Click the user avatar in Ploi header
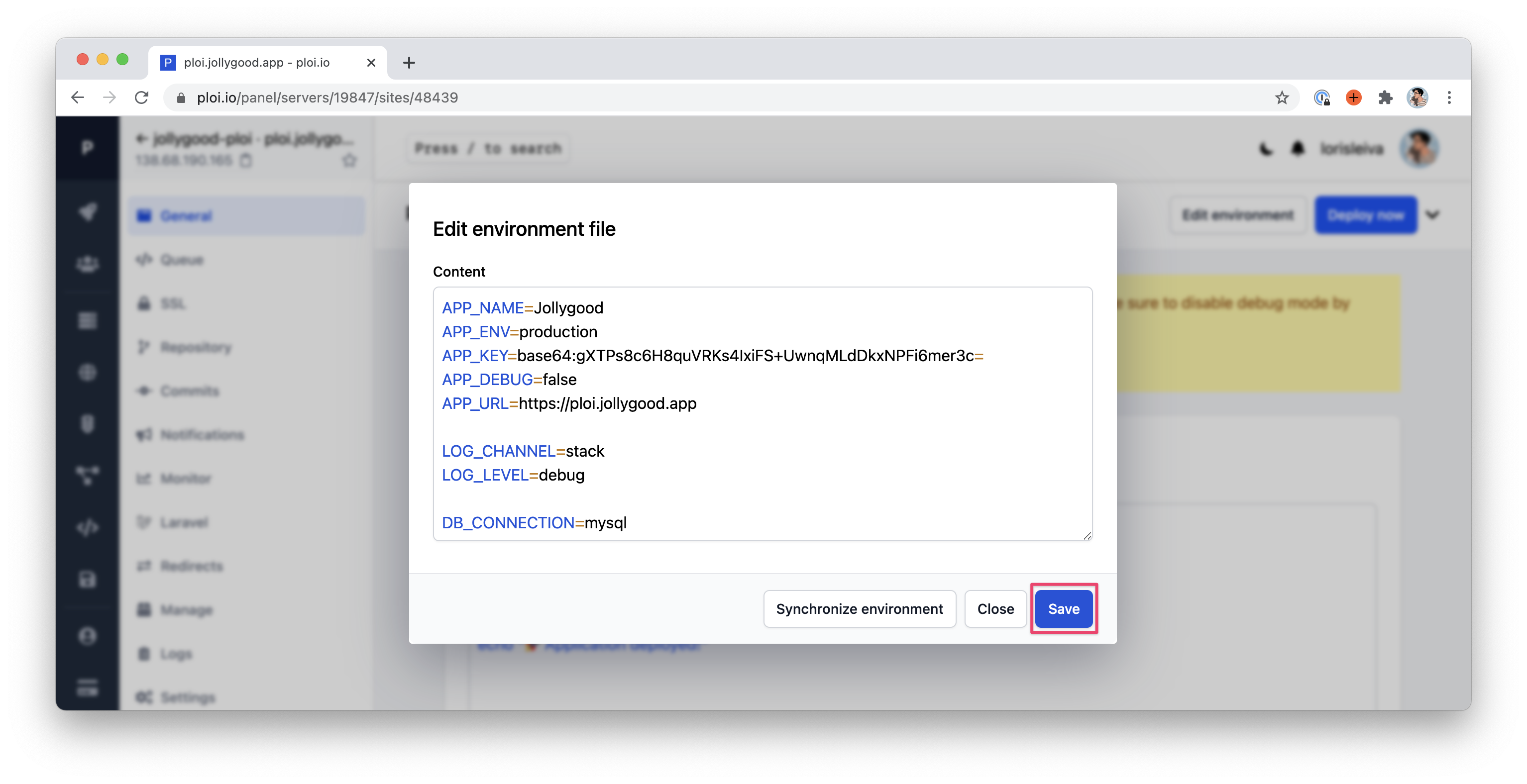The image size is (1527, 784). [1419, 148]
